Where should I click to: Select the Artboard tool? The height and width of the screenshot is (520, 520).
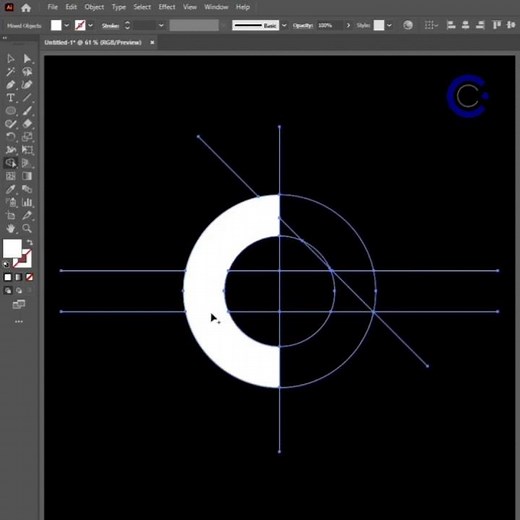(x=11, y=215)
